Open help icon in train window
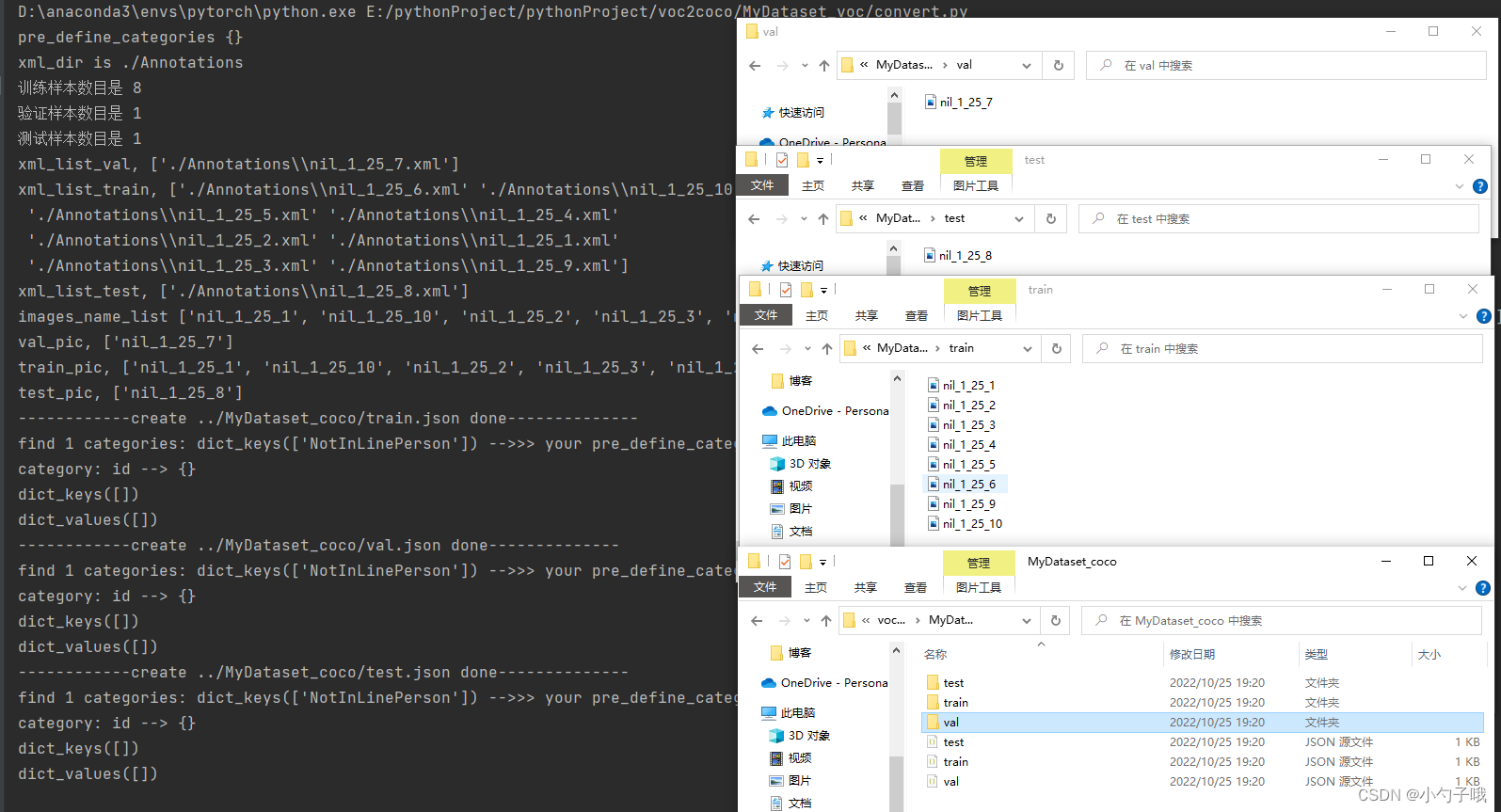This screenshot has height=812, width=1501. pyautogui.click(x=1484, y=316)
